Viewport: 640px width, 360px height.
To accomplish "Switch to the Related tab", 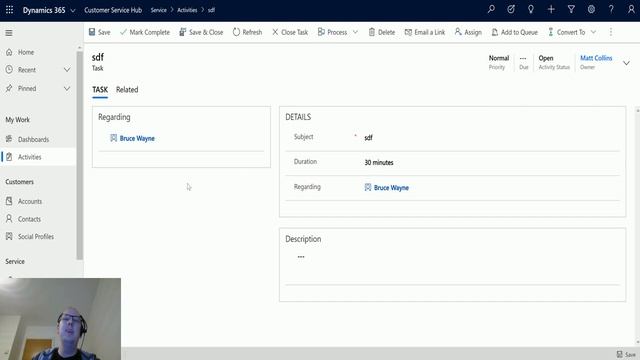I will [127, 90].
